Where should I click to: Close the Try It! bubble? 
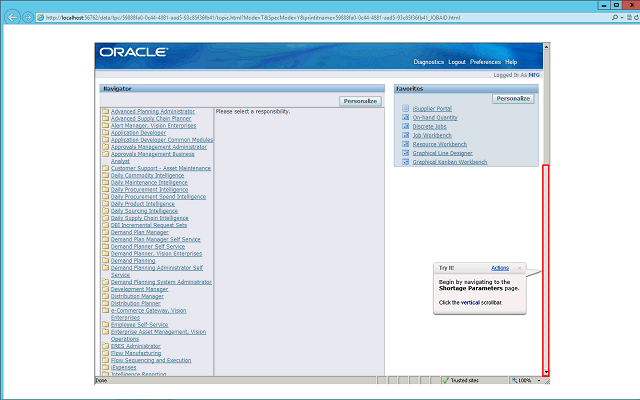click(519, 268)
